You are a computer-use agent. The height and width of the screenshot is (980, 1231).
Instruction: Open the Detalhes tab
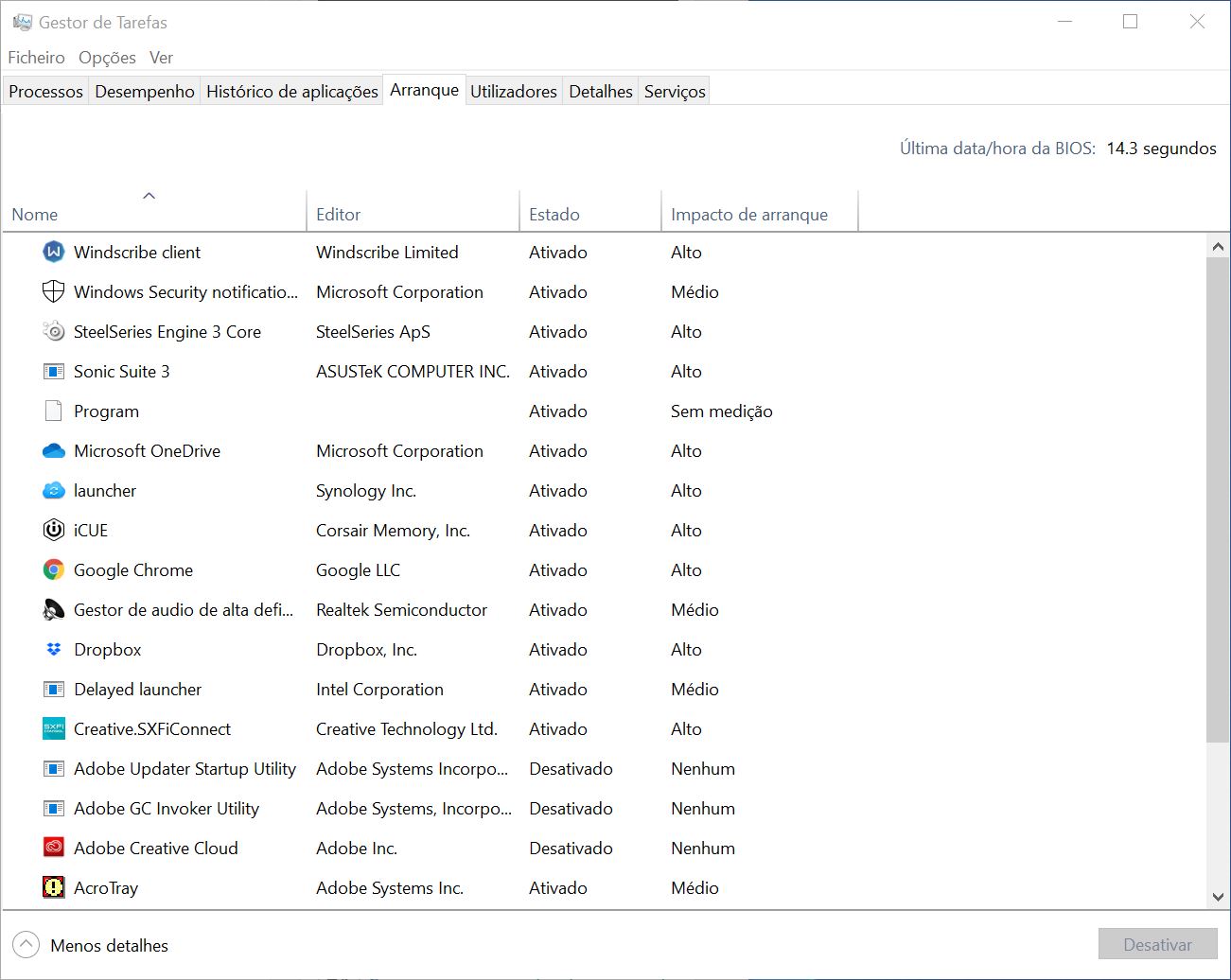600,91
